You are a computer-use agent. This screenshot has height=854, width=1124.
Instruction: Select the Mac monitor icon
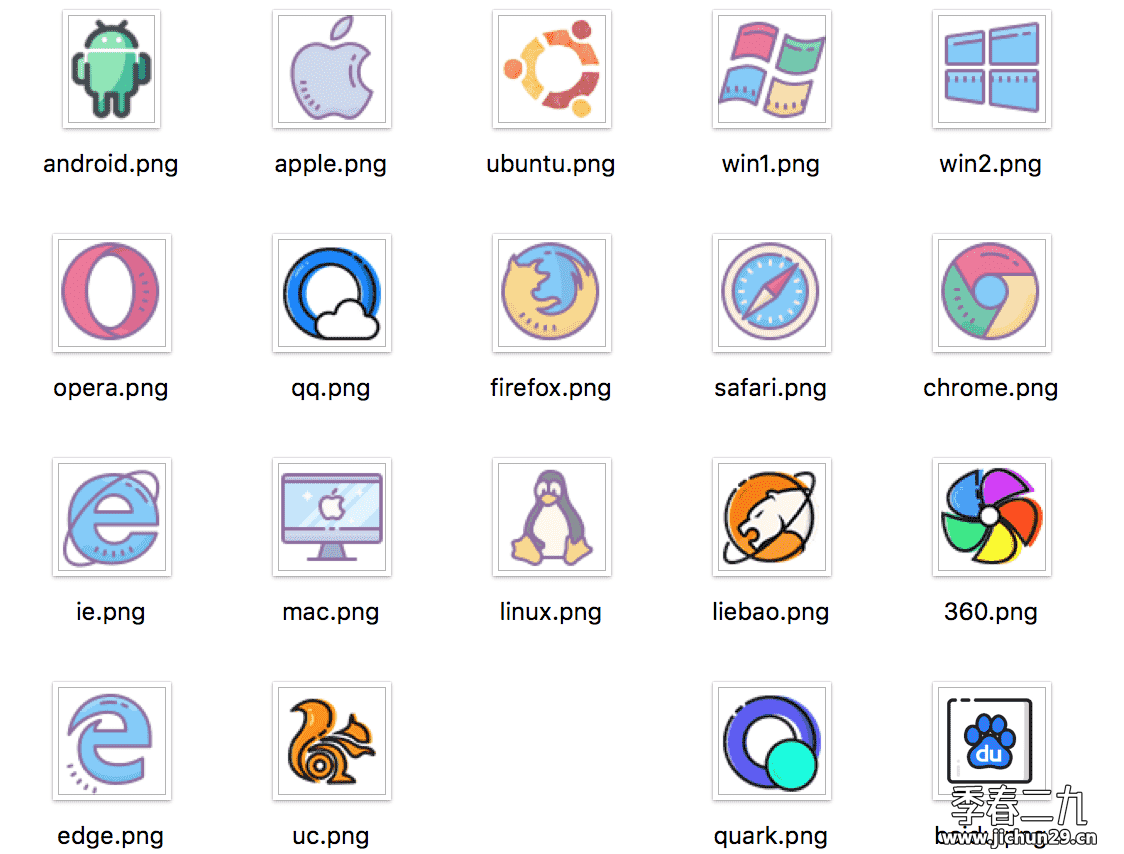(x=331, y=516)
